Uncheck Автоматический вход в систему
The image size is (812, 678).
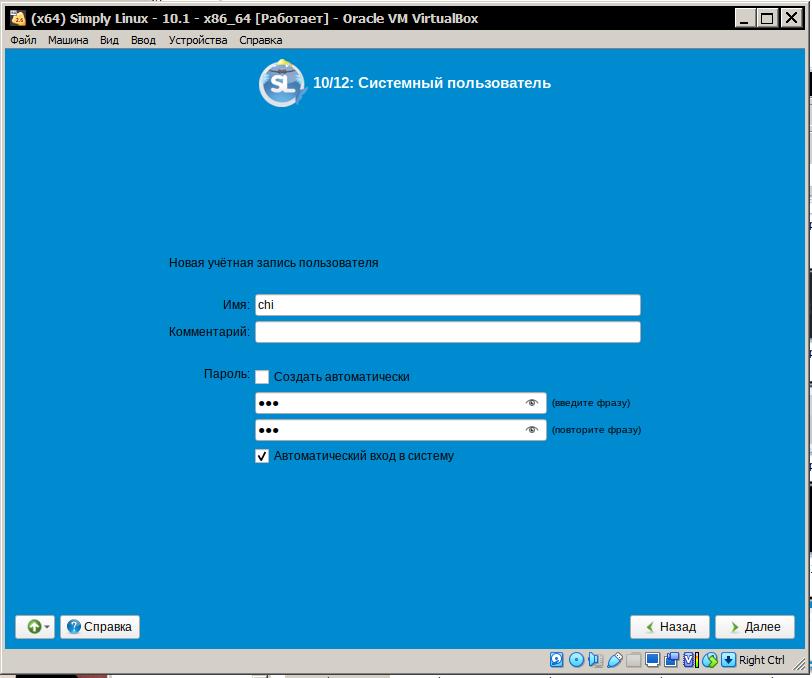262,456
